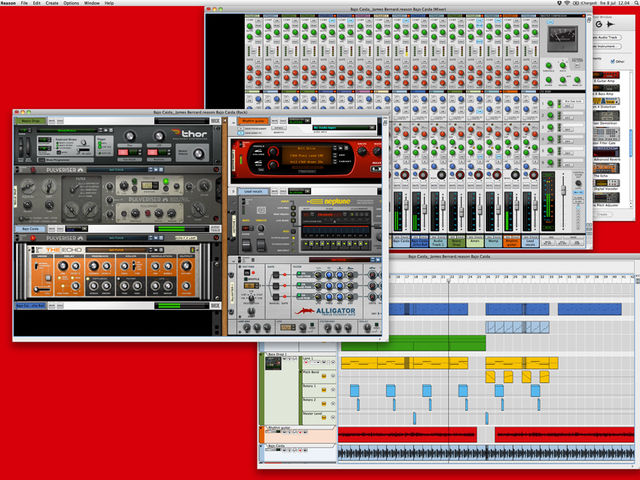
Task: Select The Echo thumbnail in tool window
Action: [x=606, y=168]
